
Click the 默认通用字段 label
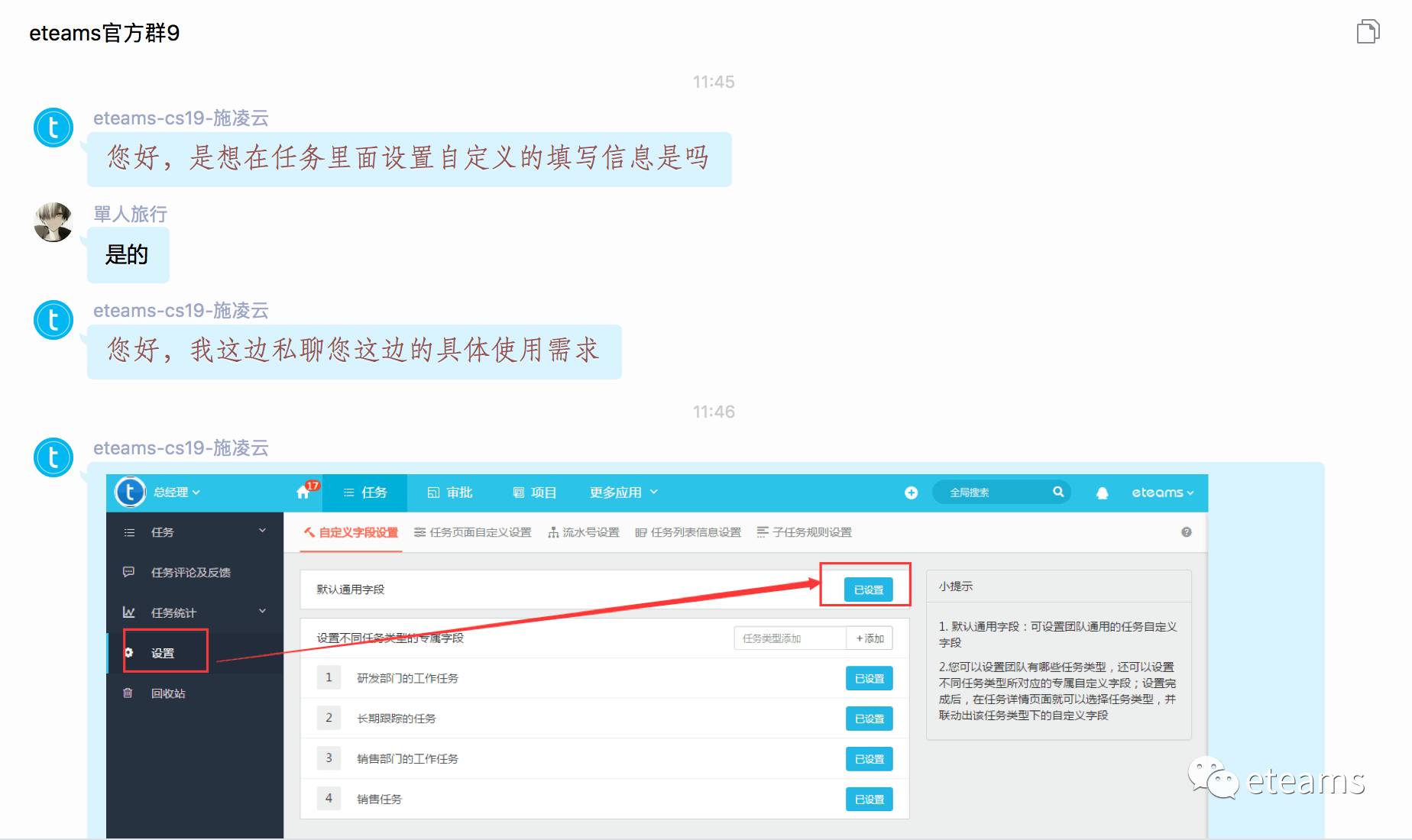351,590
